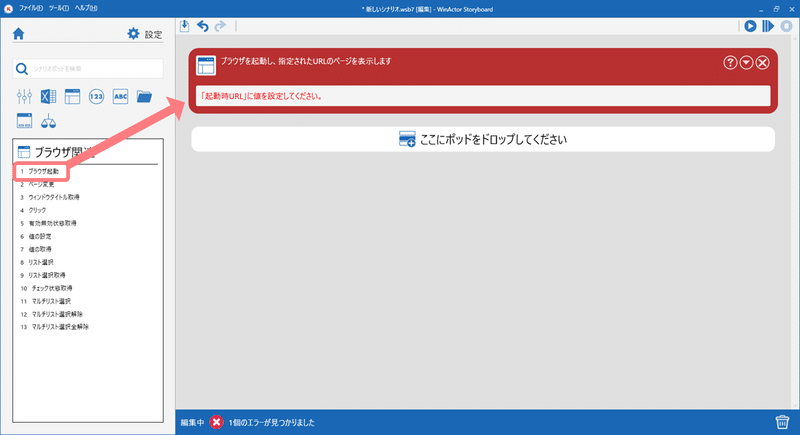Select pod 11 マルチリスト選択
This screenshot has width=800, height=435.
(x=46, y=301)
